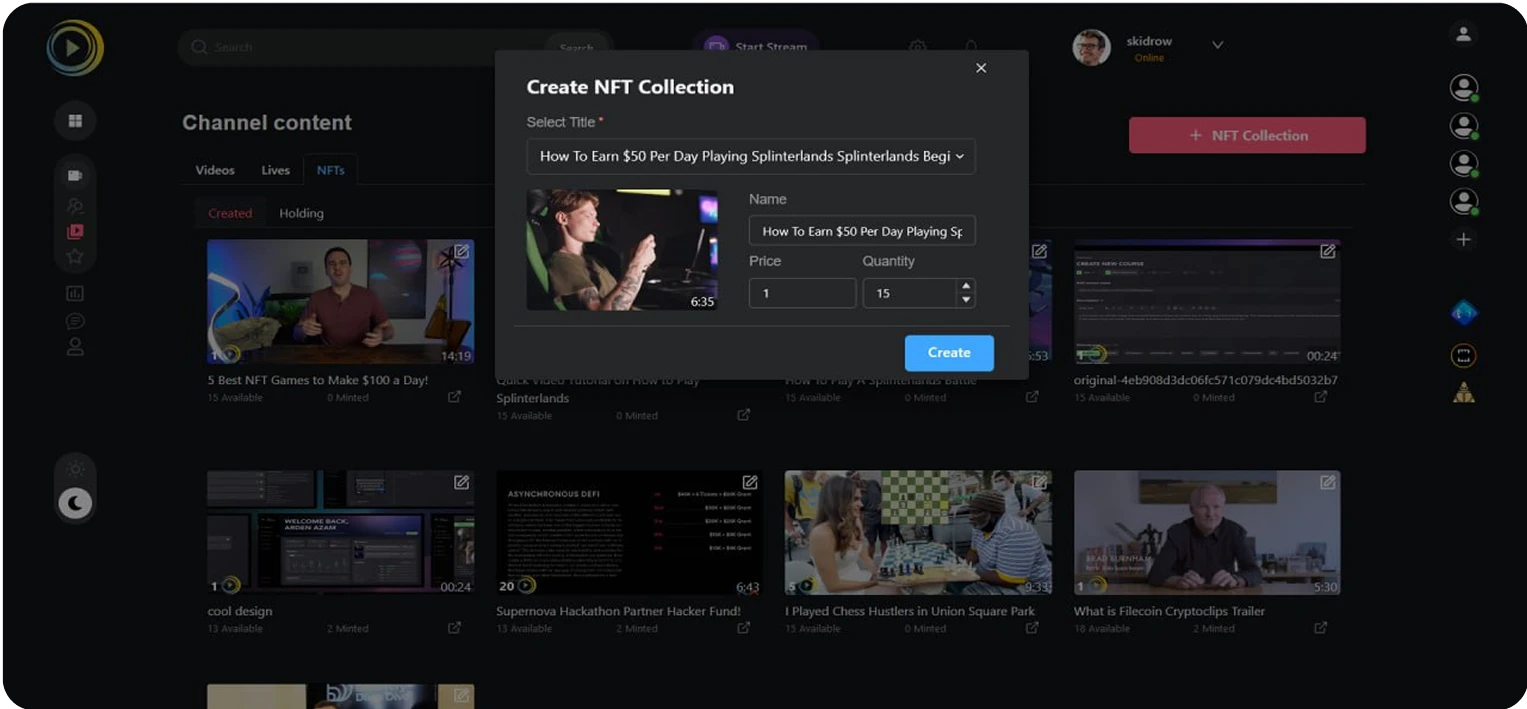Open the video camera icon in sidebar
The height and width of the screenshot is (709, 1527).
pos(75,175)
